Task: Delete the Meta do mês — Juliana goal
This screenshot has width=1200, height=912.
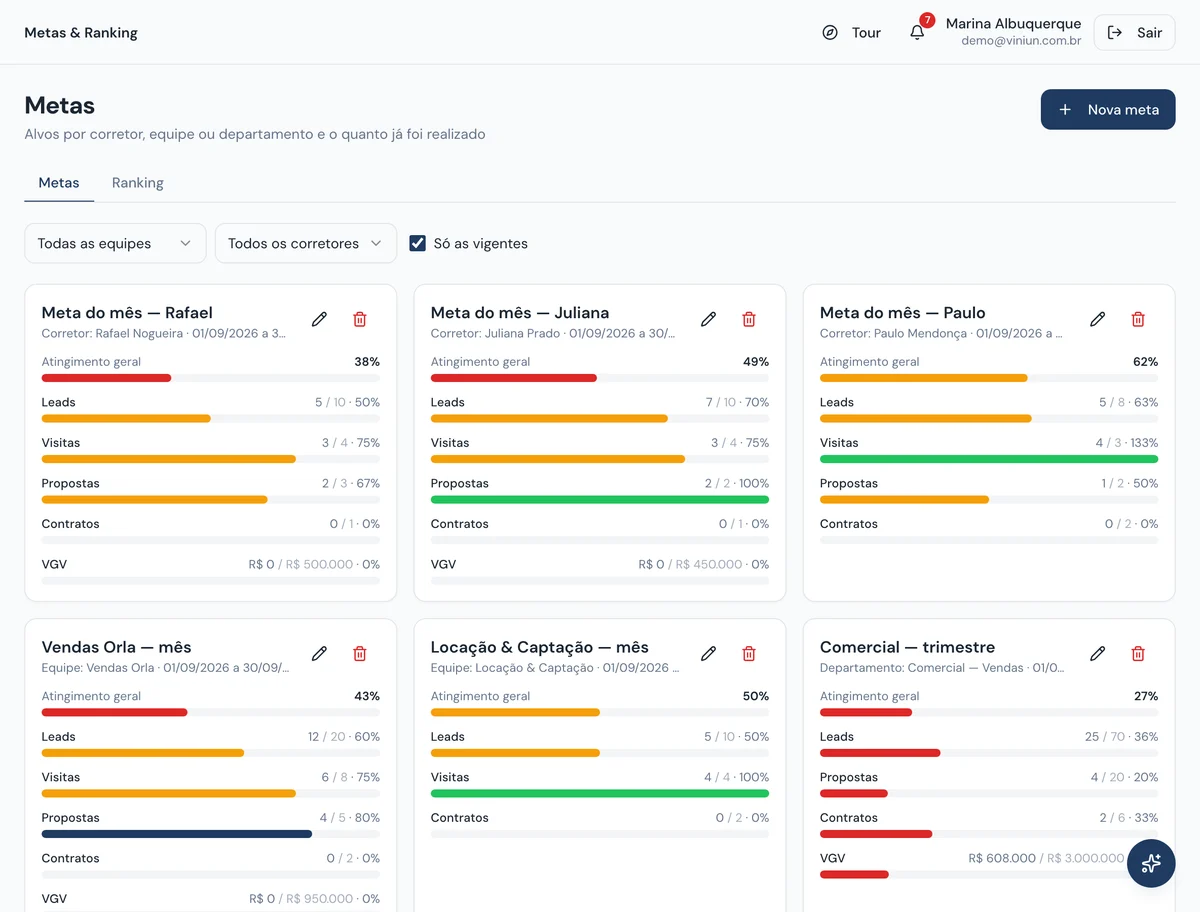Action: tap(749, 319)
